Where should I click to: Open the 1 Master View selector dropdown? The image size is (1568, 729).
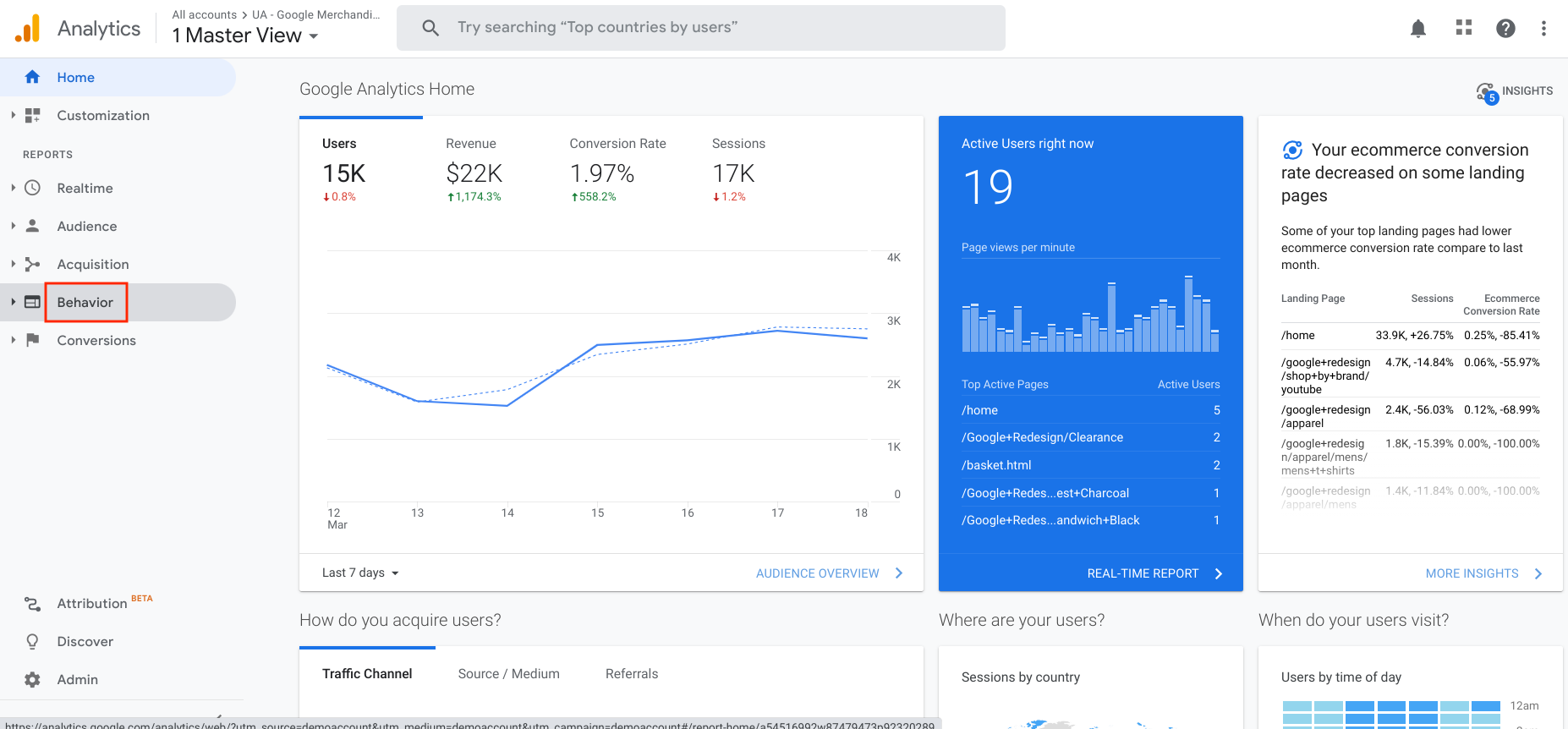point(245,36)
